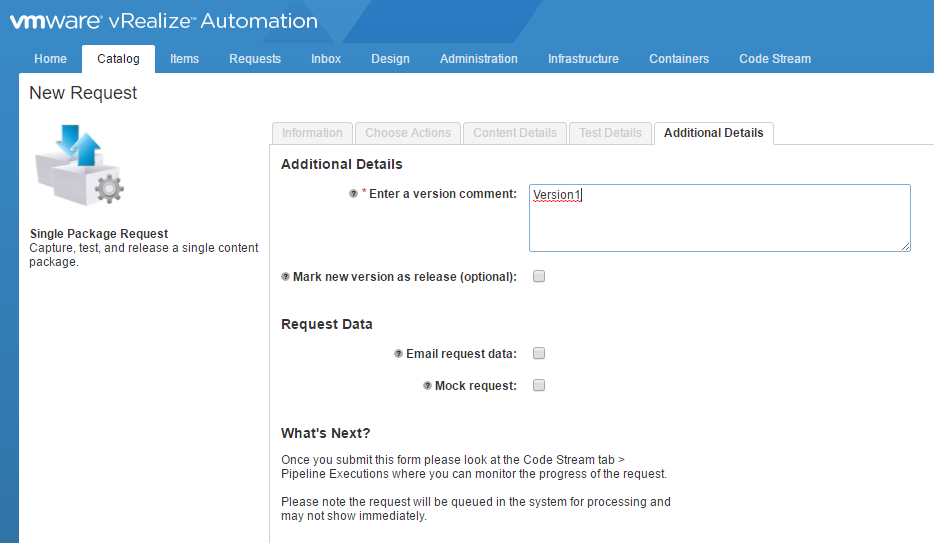
Task: Go to the Requests tab
Action: pyautogui.click(x=255, y=59)
